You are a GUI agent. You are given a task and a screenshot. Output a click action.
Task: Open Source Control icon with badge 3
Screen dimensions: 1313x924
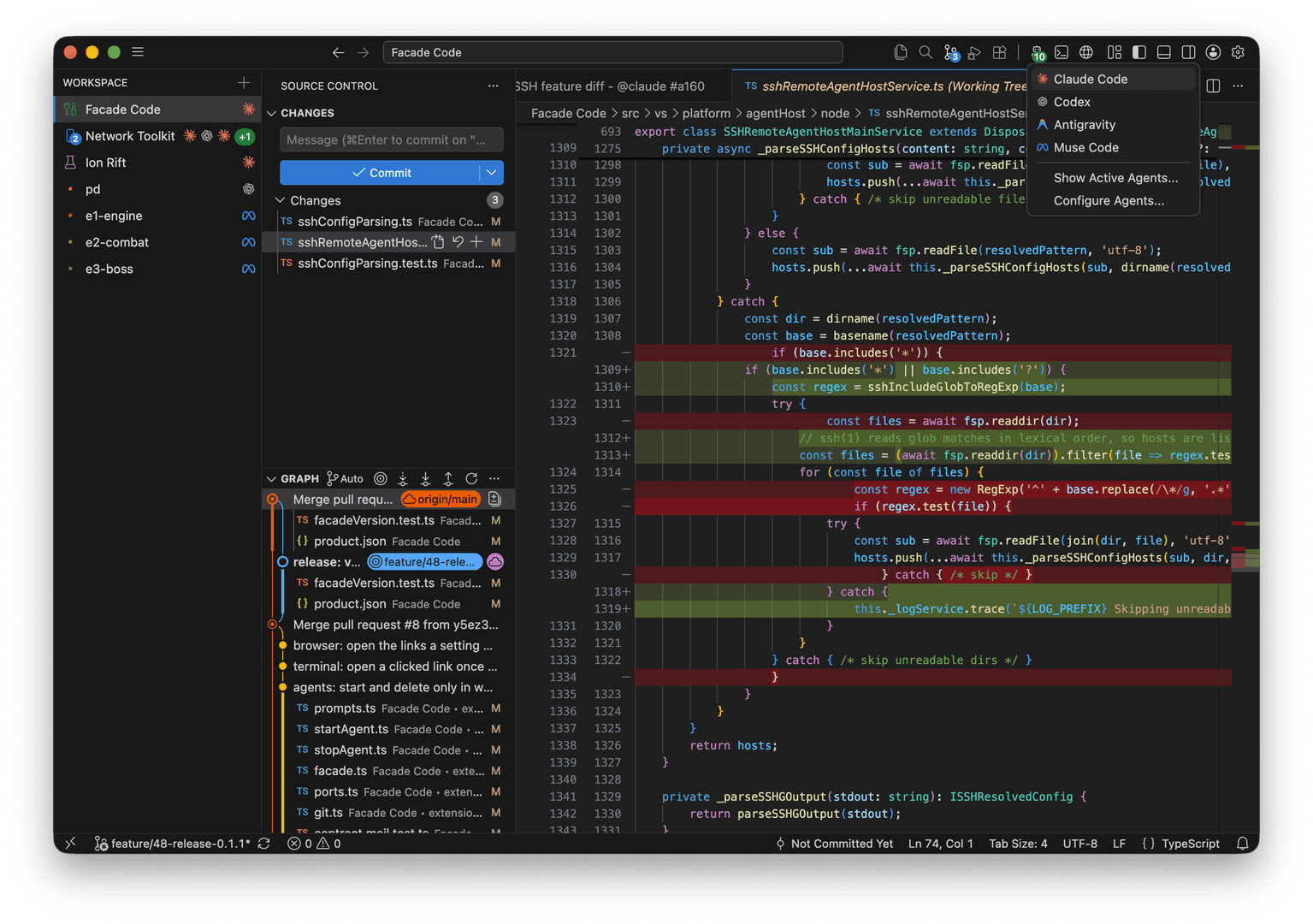[x=951, y=53]
